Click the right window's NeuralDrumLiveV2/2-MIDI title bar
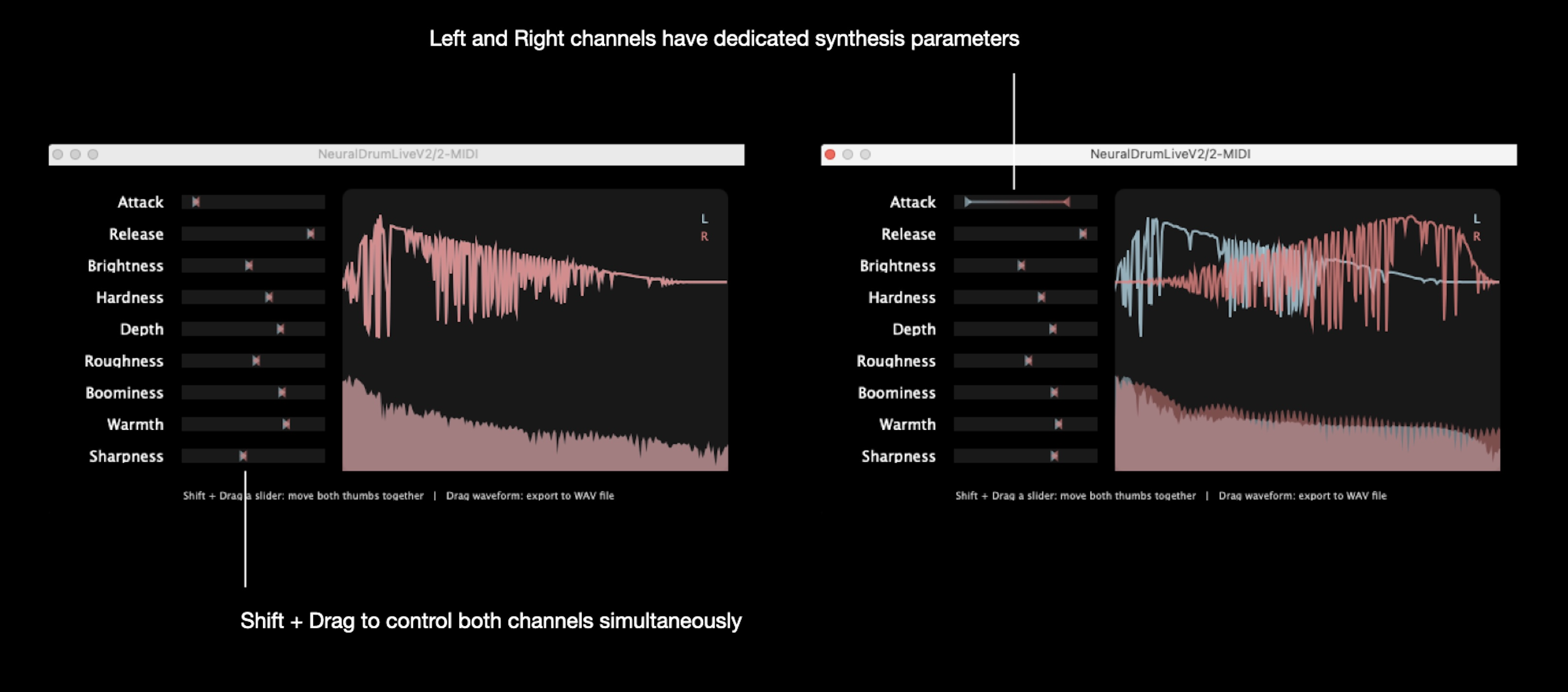This screenshot has width=1568, height=692. (1169, 155)
